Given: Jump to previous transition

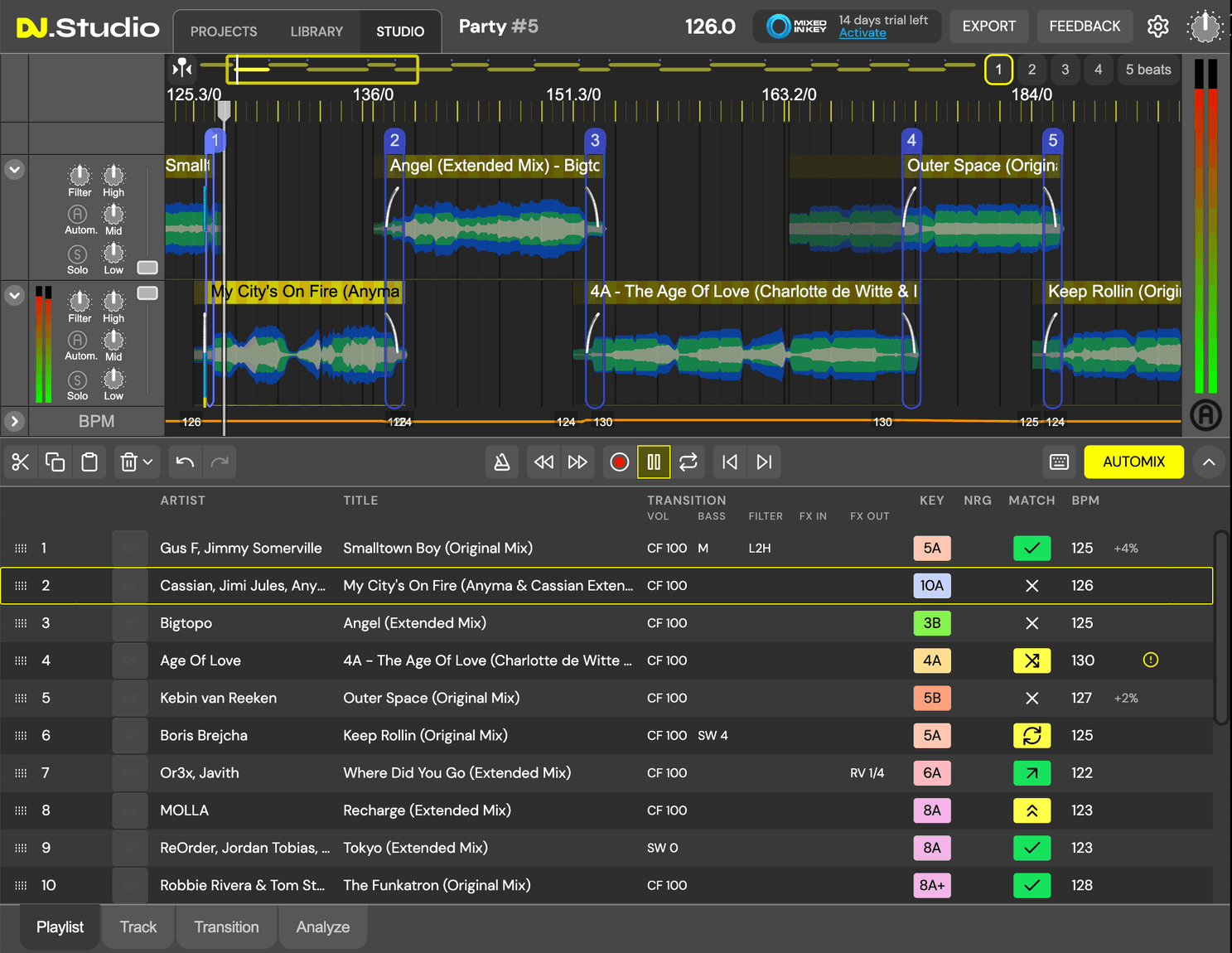Looking at the screenshot, I should tap(730, 462).
